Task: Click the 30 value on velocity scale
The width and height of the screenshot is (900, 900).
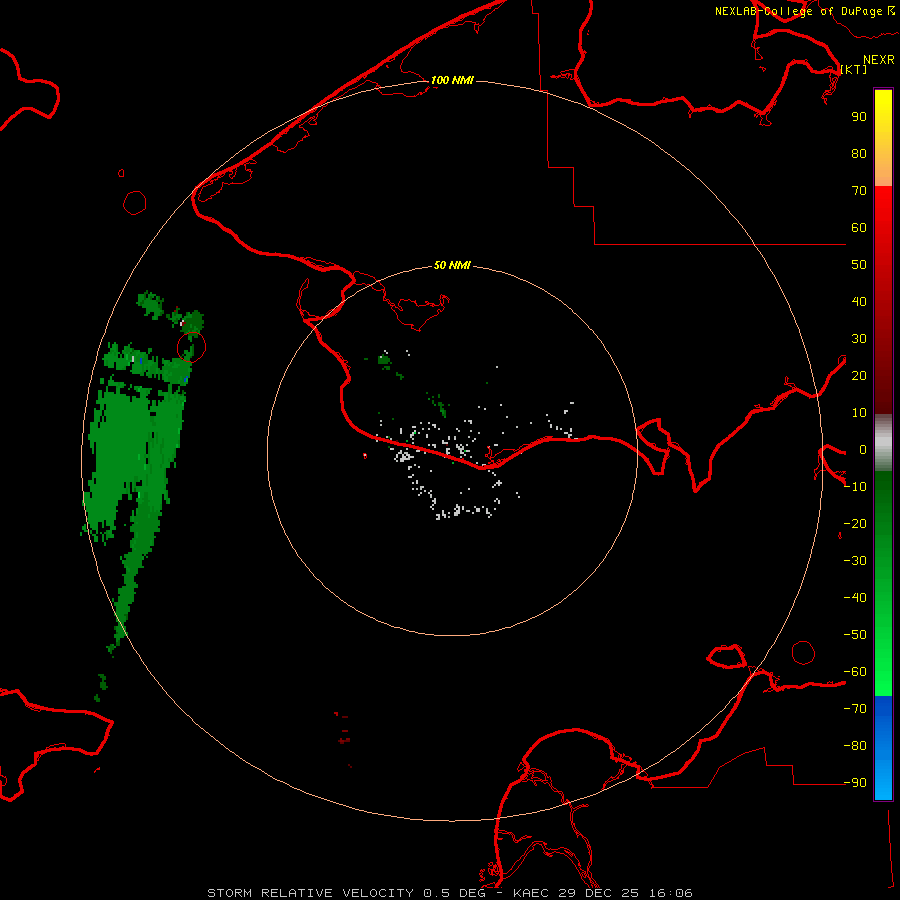Action: 859,339
